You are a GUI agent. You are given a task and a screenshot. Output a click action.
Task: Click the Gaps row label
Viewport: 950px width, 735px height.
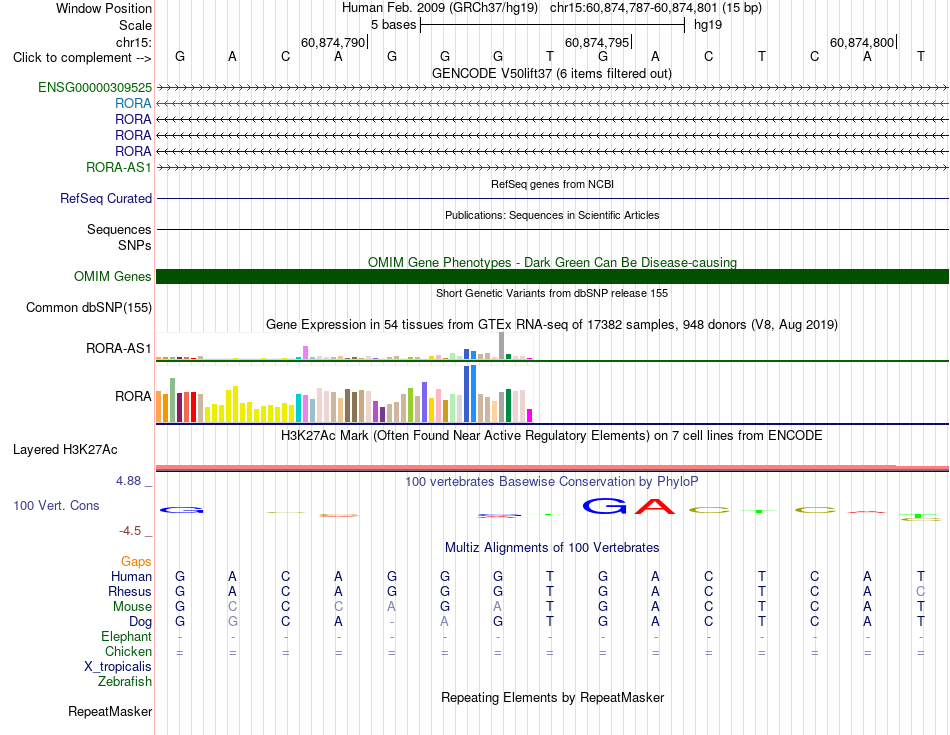[136, 561]
